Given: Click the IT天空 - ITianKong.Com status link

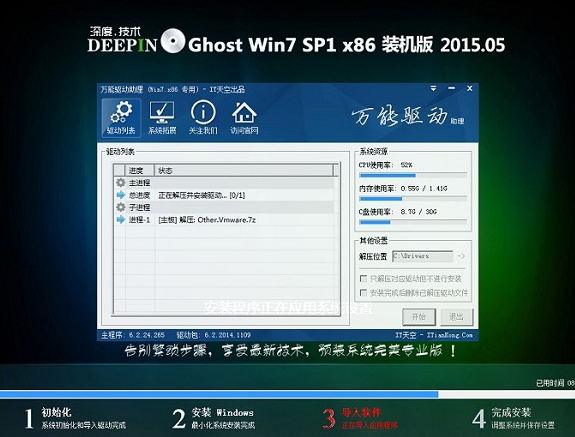Looking at the screenshot, I should tap(434, 335).
